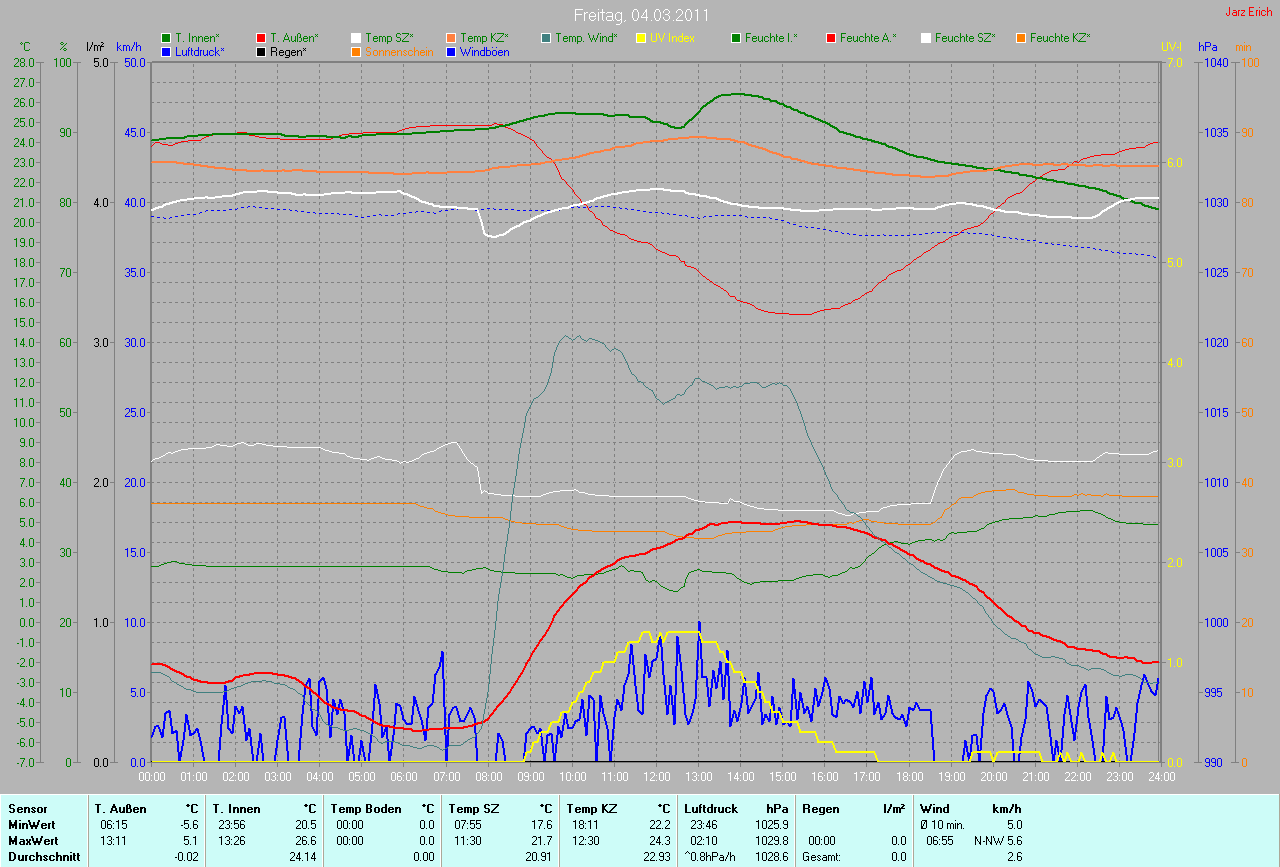The width and height of the screenshot is (1280, 867).
Task: Click the "UV Index" legend label
Action: tap(672, 38)
